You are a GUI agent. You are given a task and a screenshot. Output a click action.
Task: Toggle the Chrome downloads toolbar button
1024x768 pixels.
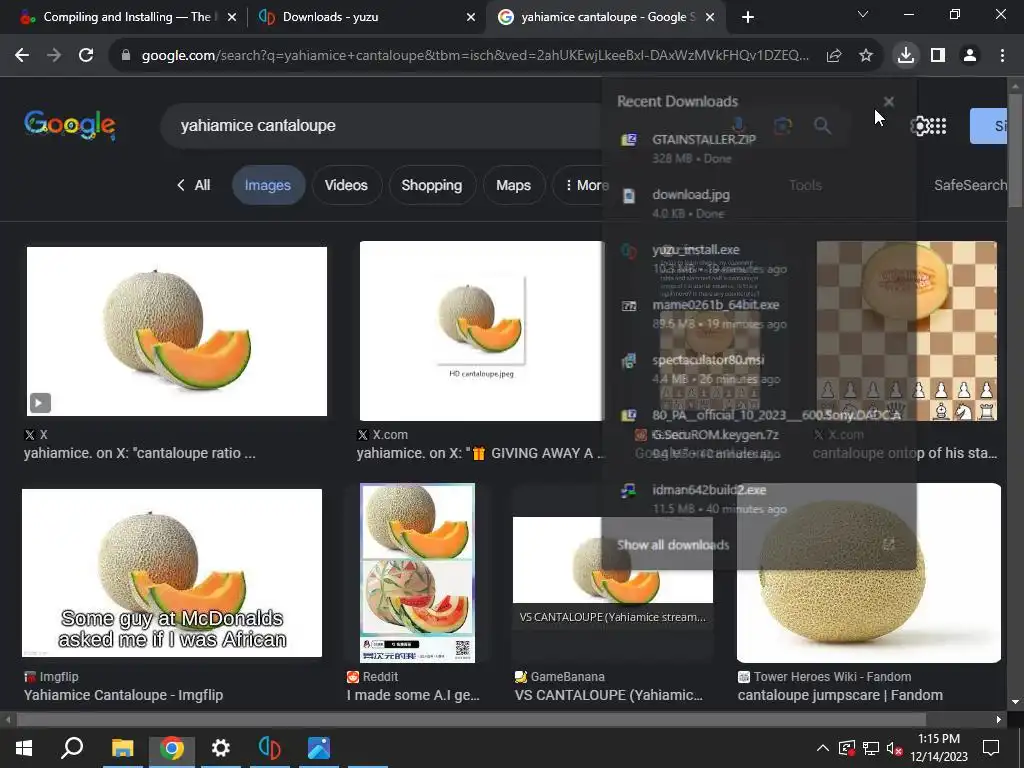[906, 56]
